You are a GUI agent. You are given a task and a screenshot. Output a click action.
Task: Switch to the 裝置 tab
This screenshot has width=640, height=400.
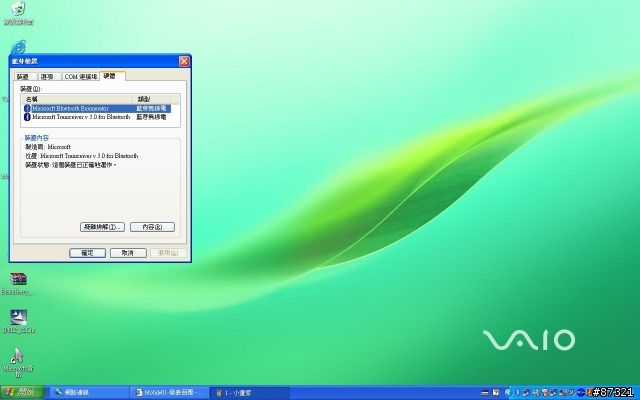[x=23, y=77]
